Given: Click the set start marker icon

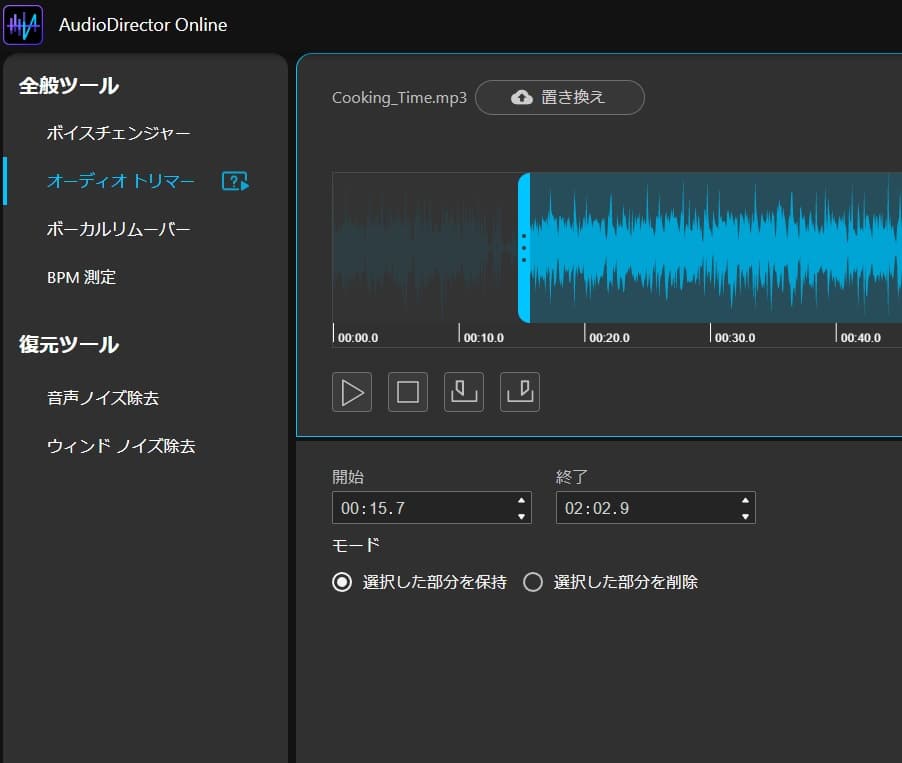Looking at the screenshot, I should [464, 392].
